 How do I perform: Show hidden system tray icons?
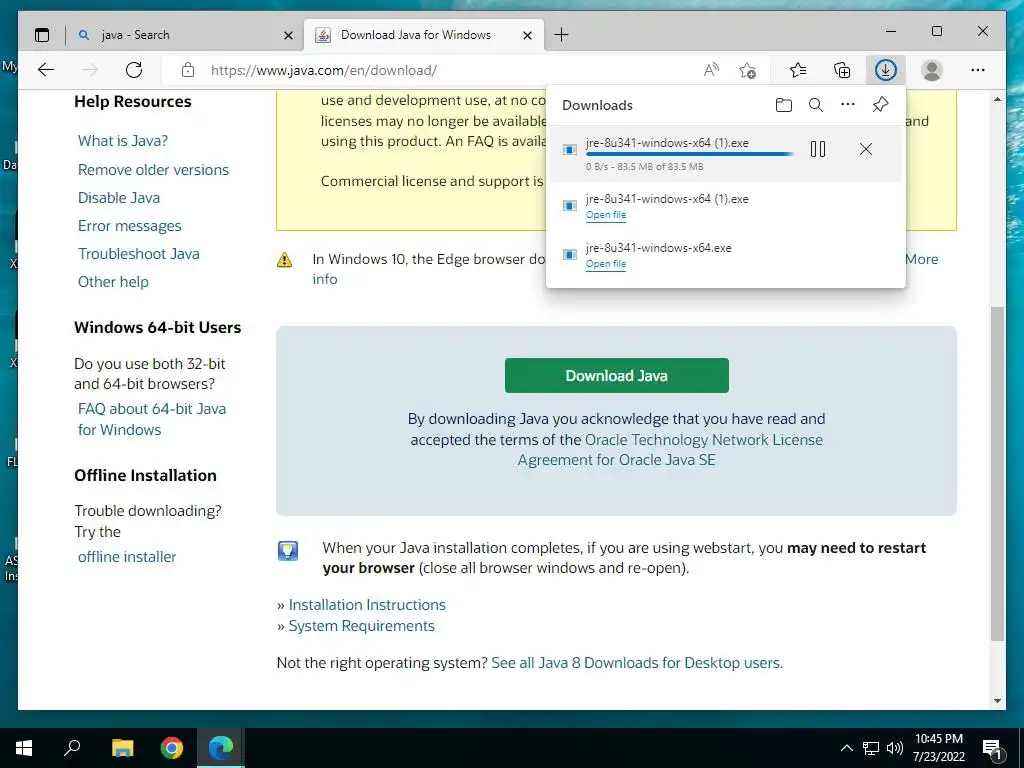click(x=846, y=748)
